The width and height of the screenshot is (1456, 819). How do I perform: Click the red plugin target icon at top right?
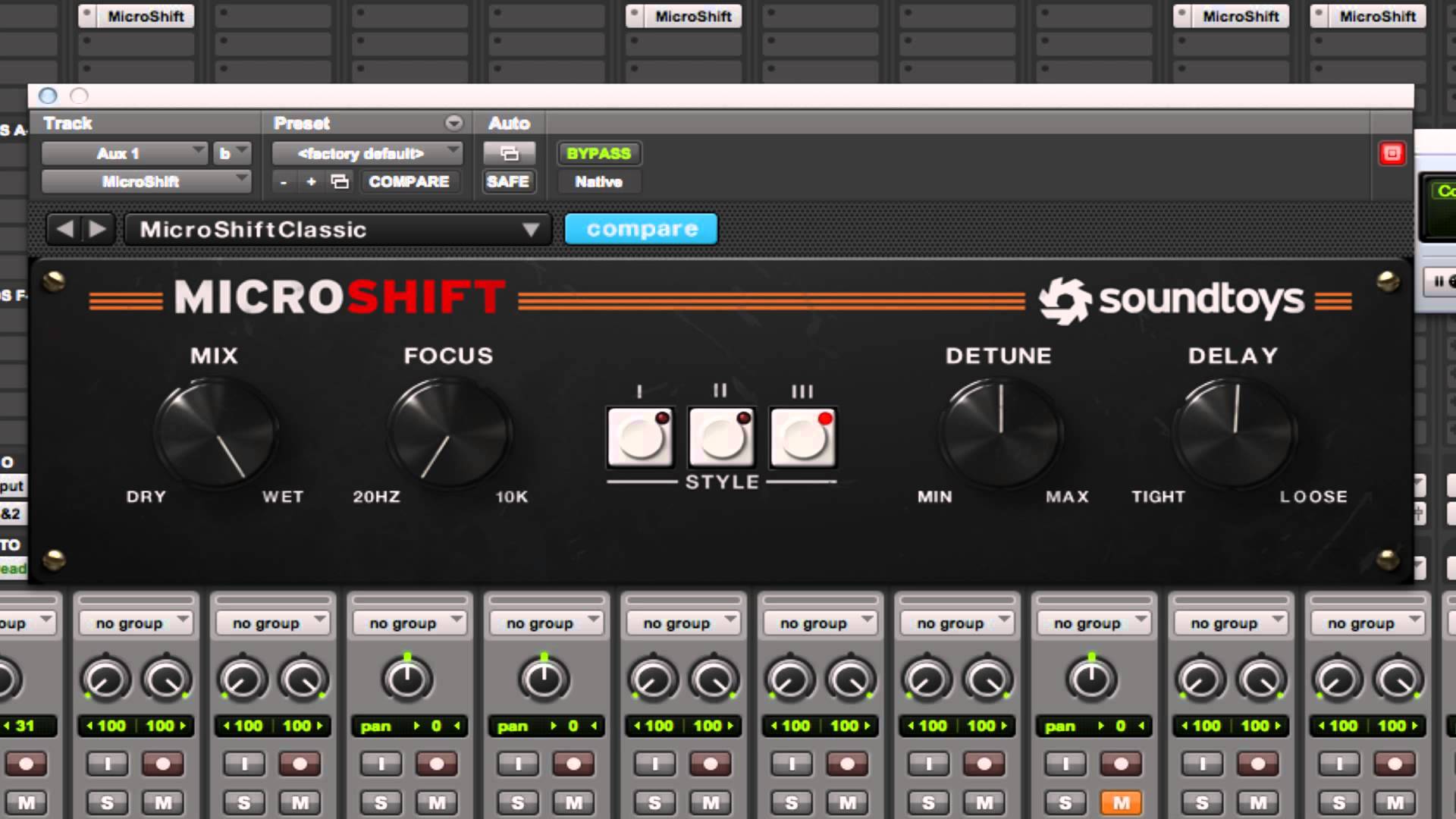(x=1392, y=153)
